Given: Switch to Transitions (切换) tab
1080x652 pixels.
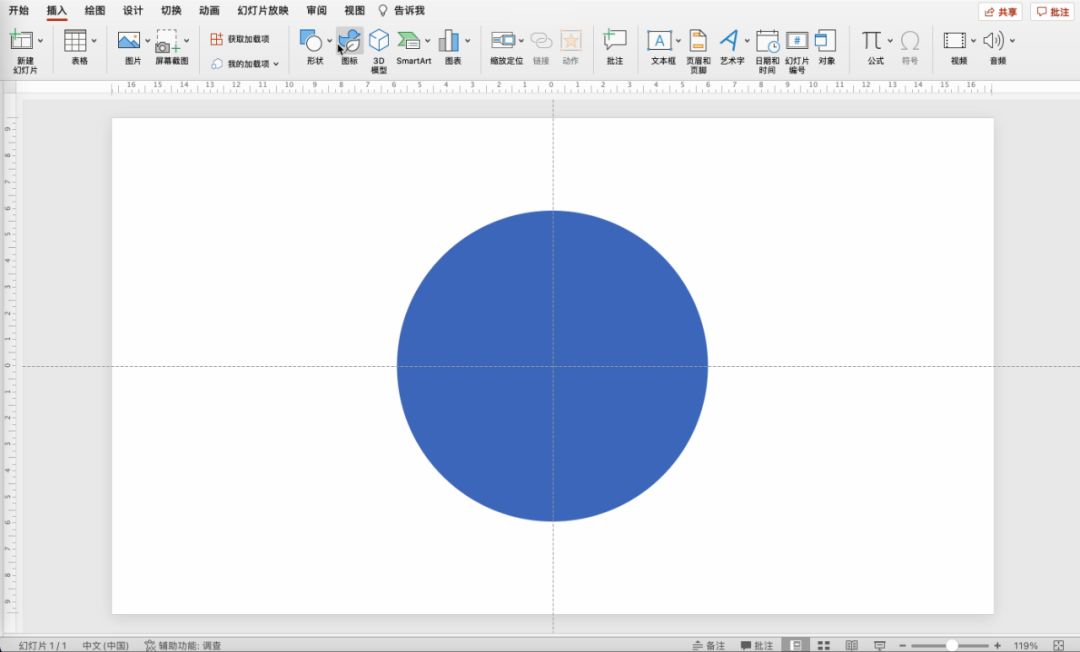Looking at the screenshot, I should pos(171,10).
